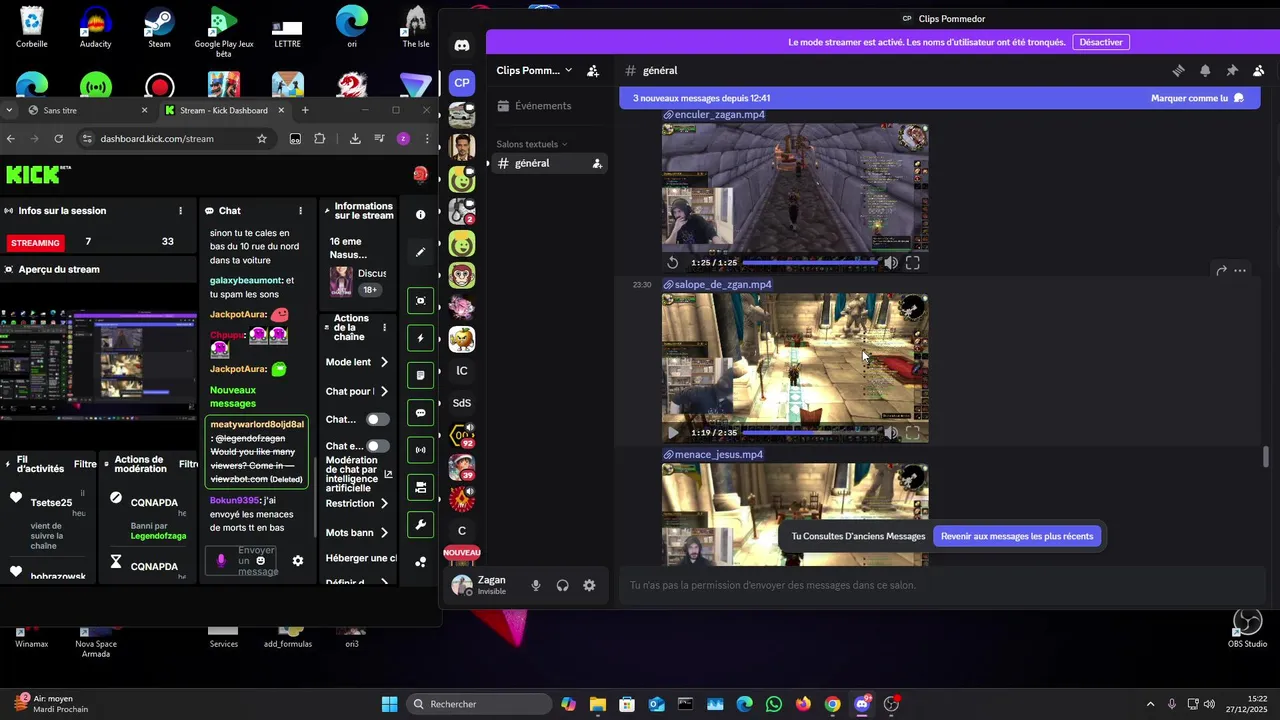Reload the Kick dashboard page
The width and height of the screenshot is (1280, 720).
[58, 139]
